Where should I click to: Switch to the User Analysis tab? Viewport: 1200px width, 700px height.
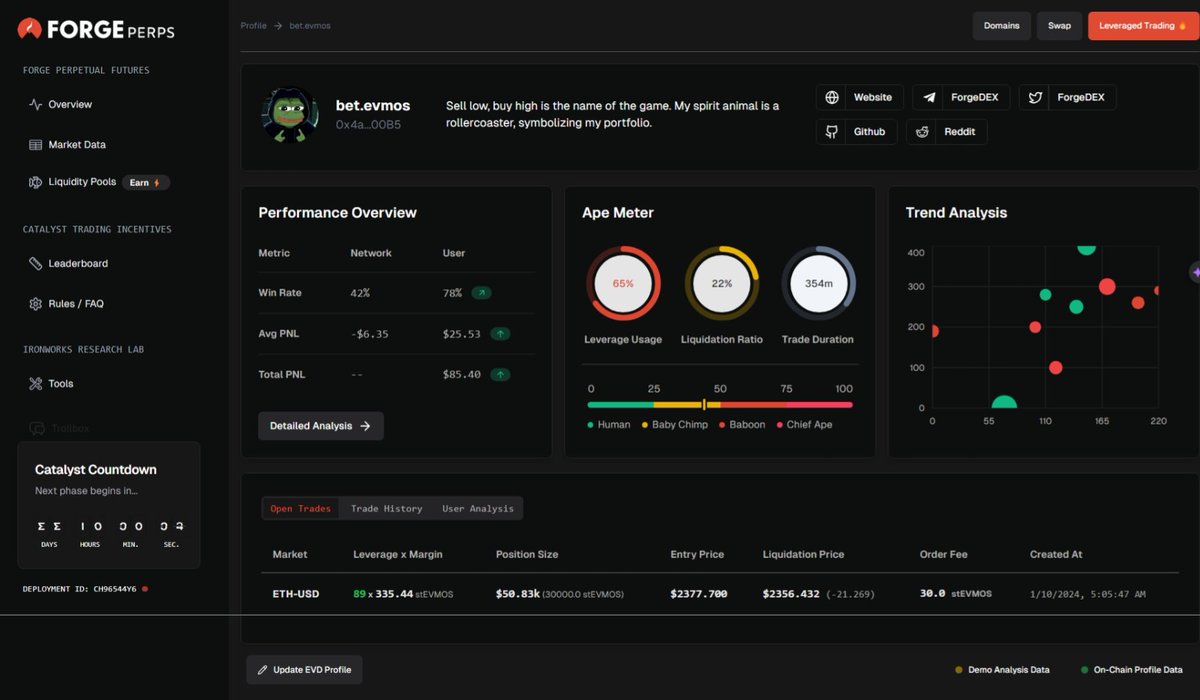pyautogui.click(x=478, y=508)
